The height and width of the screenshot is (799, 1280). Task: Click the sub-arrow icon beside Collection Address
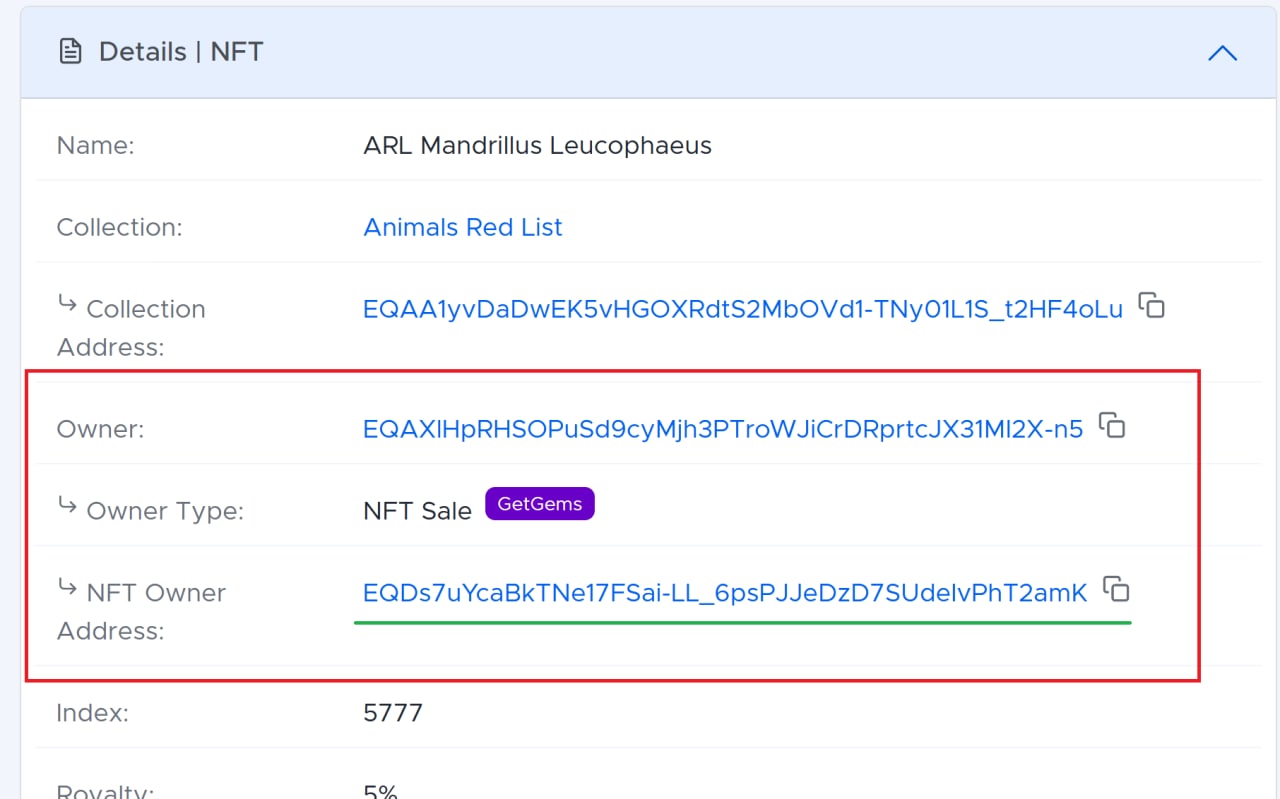[67, 303]
